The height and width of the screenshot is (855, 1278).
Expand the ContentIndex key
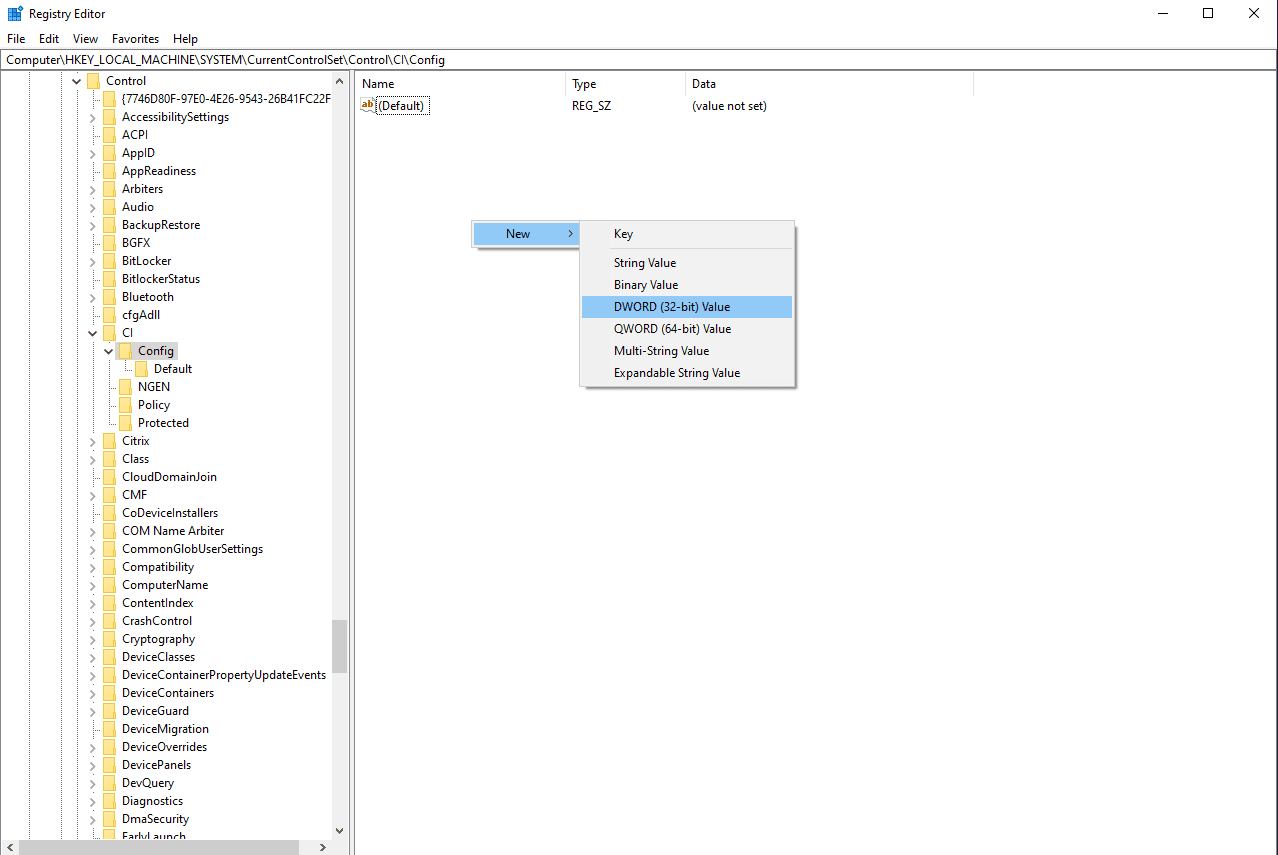tap(93, 603)
